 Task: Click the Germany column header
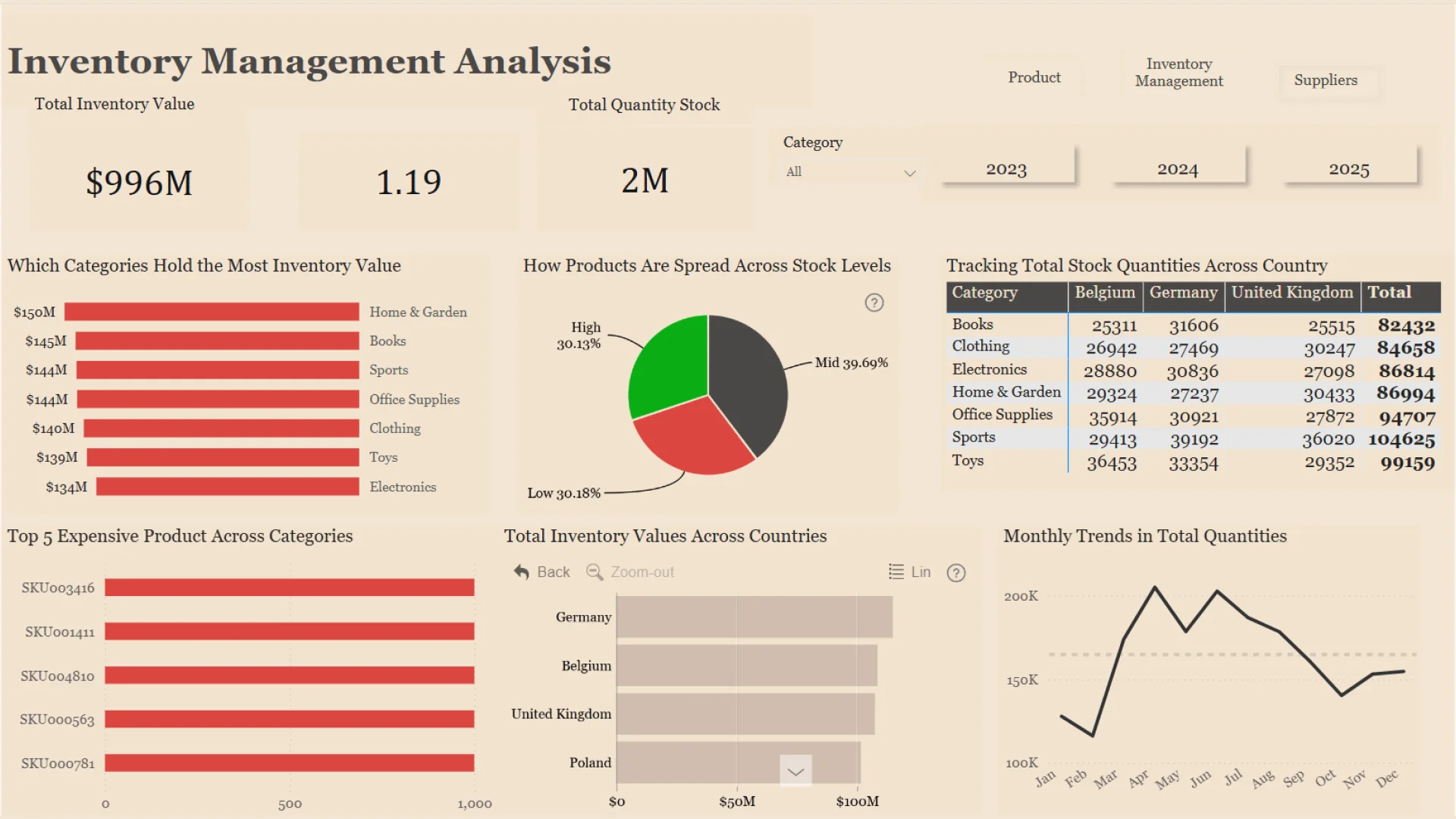[1183, 293]
